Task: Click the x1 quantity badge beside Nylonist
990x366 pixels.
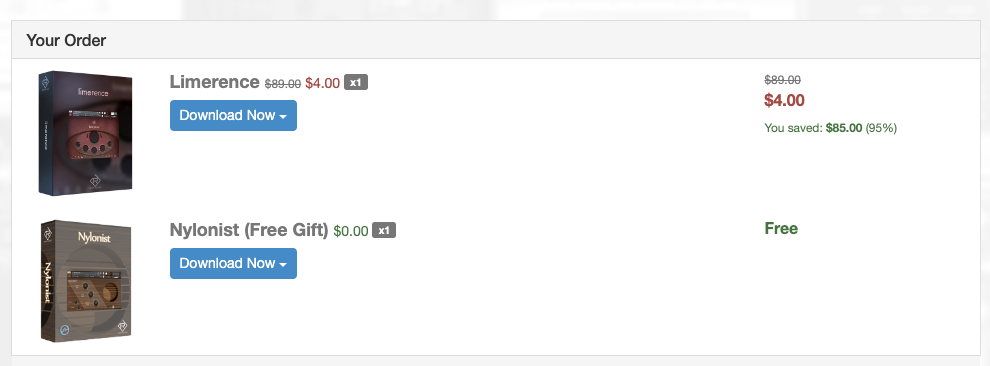Action: 384,230
